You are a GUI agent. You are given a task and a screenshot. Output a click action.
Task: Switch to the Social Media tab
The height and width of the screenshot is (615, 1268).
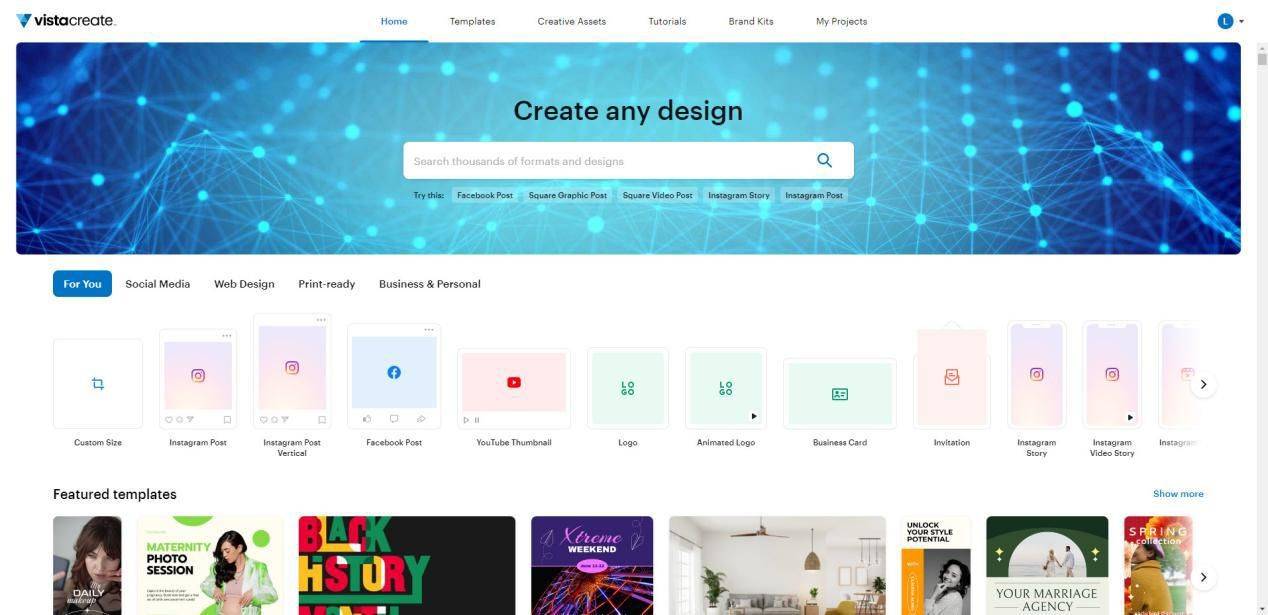(157, 284)
